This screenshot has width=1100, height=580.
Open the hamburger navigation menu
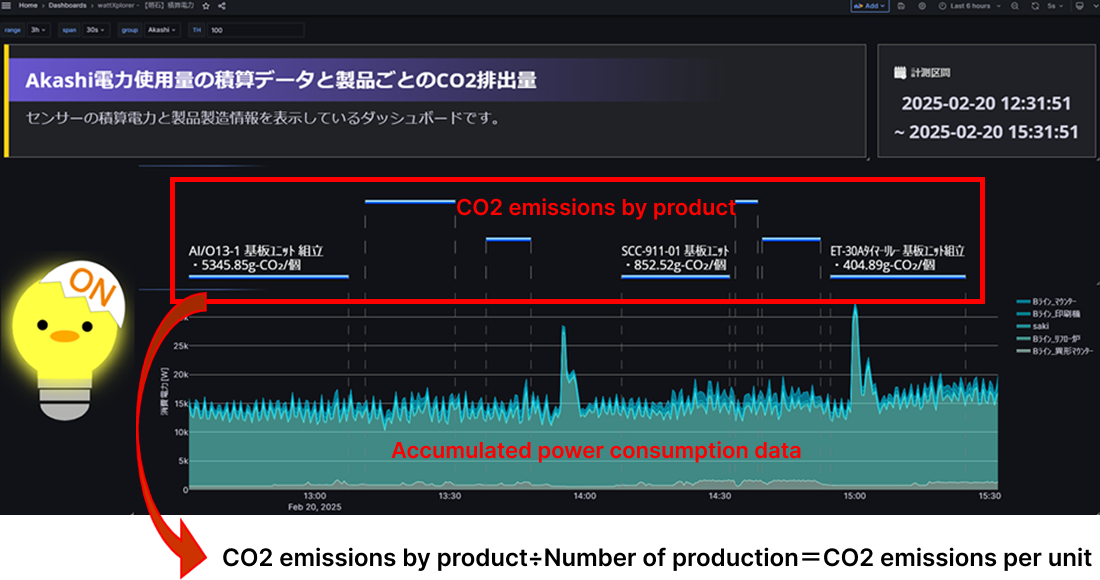coord(7,6)
